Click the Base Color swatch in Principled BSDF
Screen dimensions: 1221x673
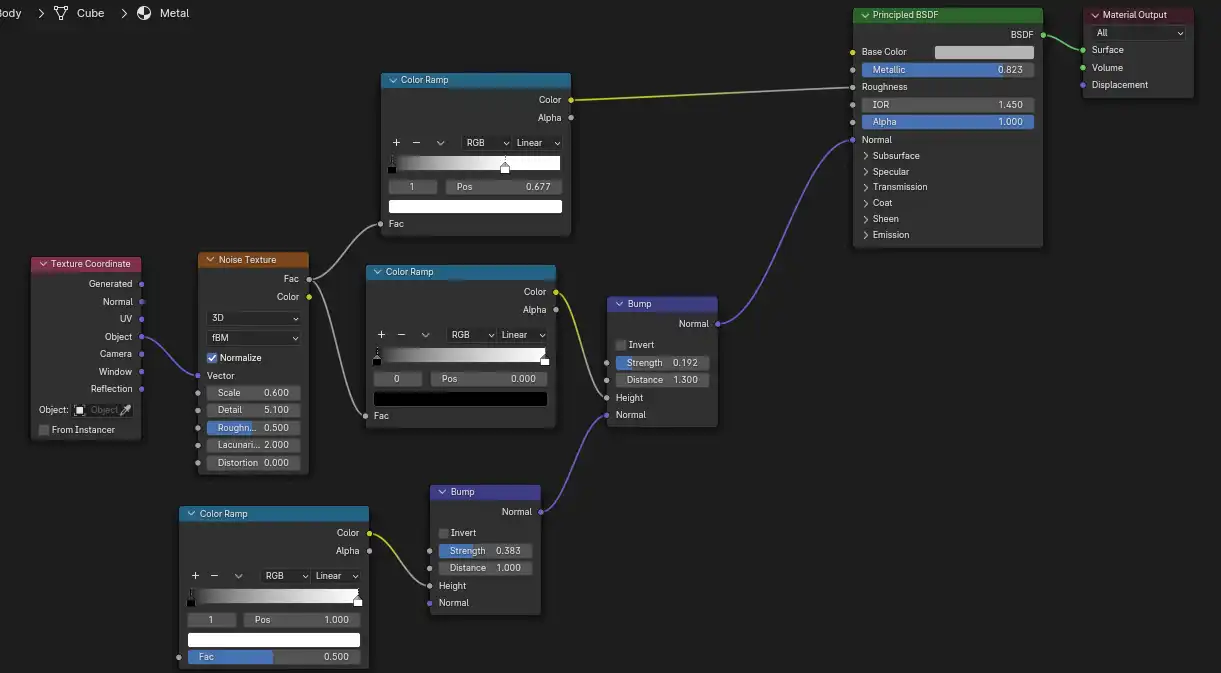[x=984, y=51]
